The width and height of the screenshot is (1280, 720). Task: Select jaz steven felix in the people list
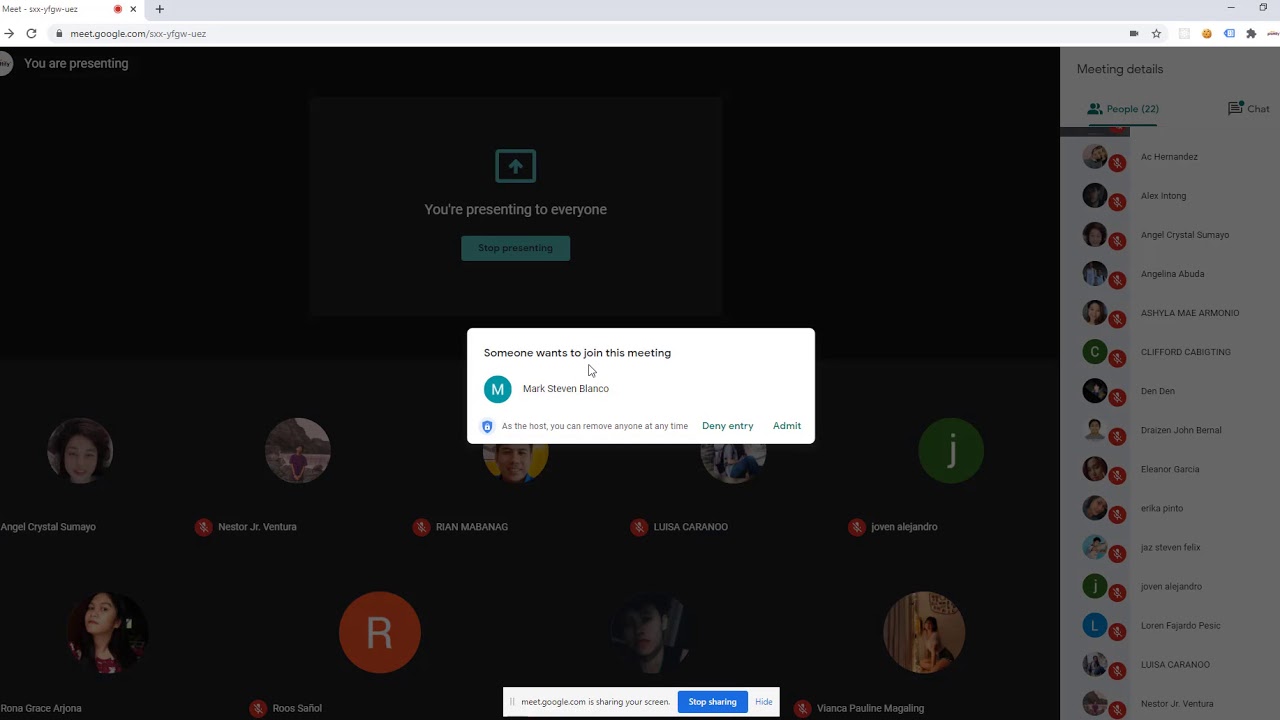pos(1170,547)
